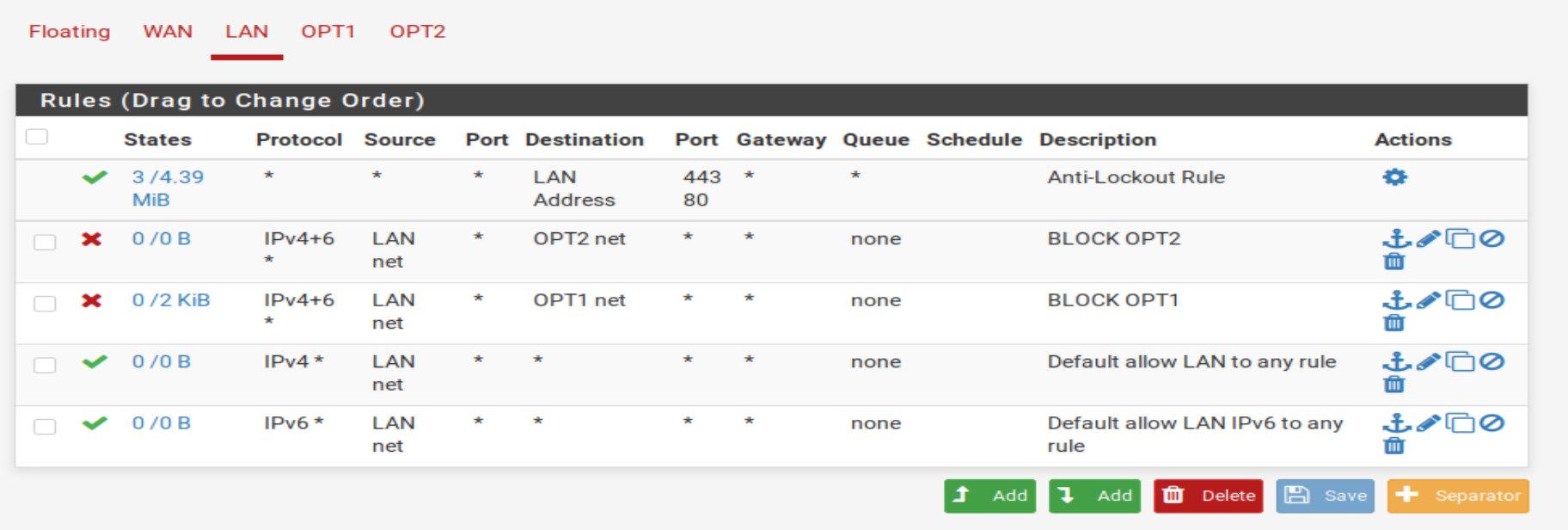Check the BLOCK OPT2 rule checkbox
Image resolution: width=1568 pixels, height=530 pixels.
pos(45,242)
